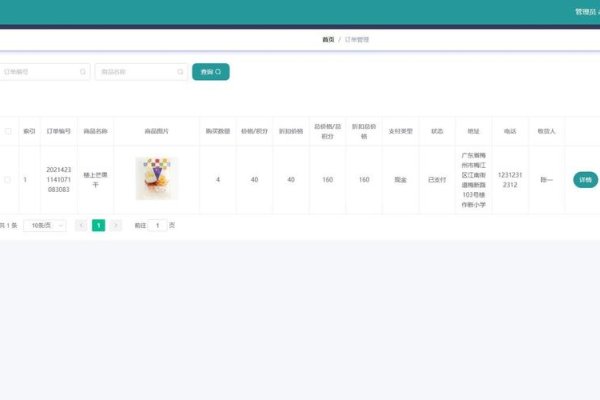Viewport: 600px width, 400px height.
Task: Click the details button for order 2021423
Action: pos(585,180)
